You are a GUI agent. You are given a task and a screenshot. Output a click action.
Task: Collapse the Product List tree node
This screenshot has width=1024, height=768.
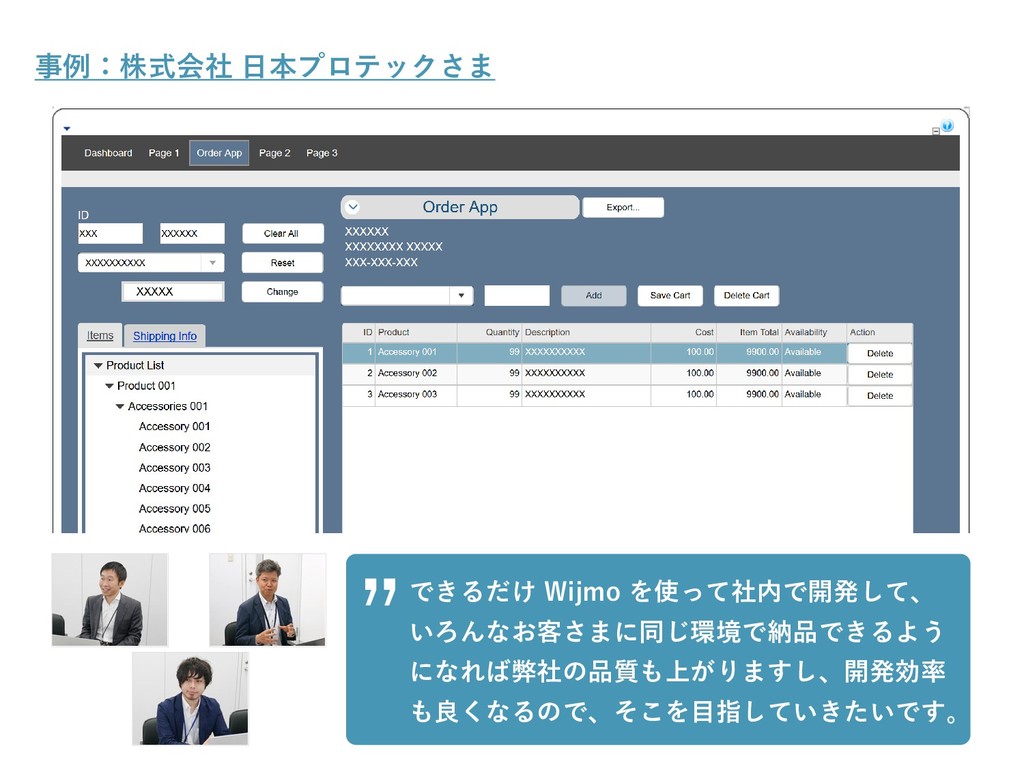[98, 366]
